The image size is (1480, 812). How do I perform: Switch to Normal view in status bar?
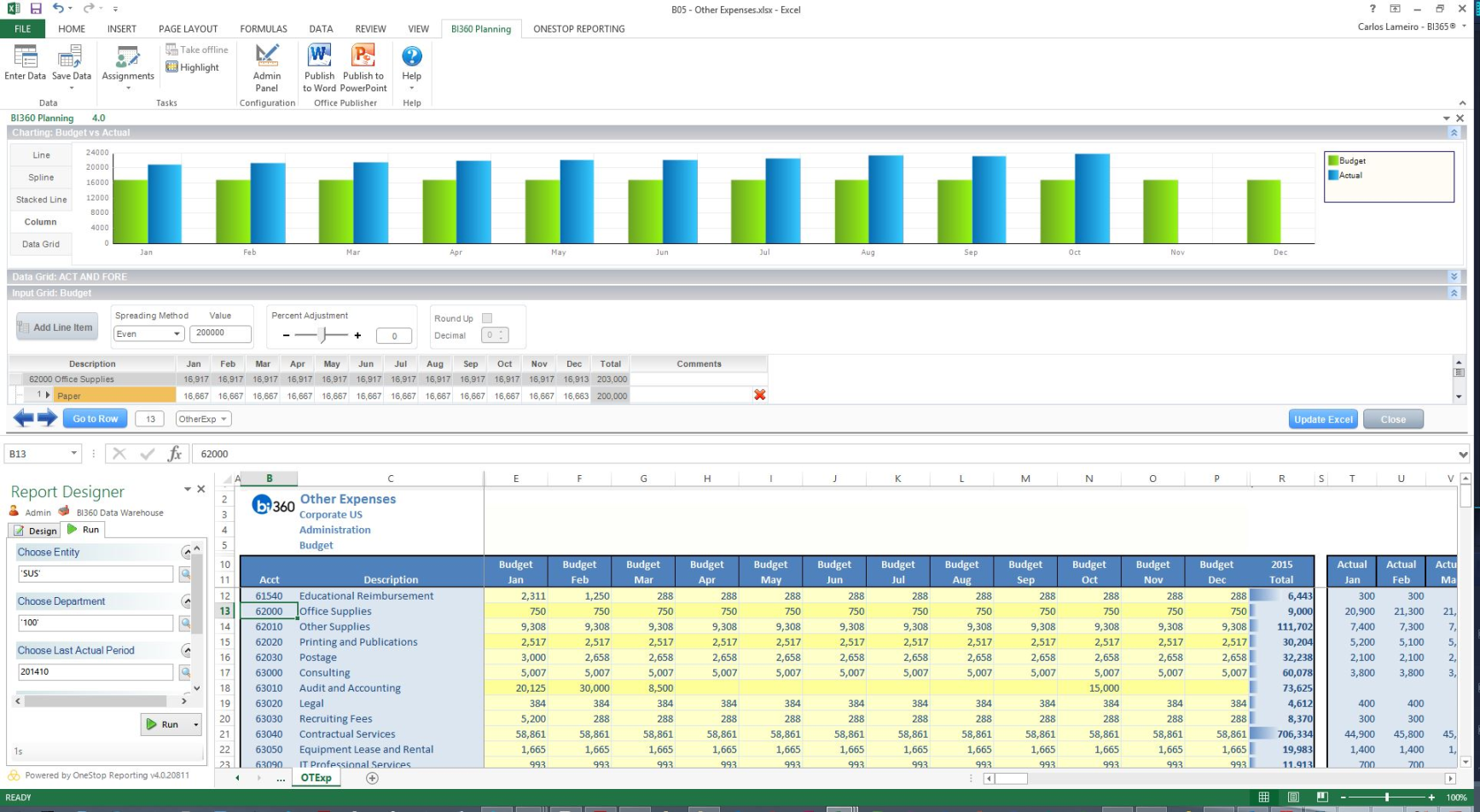coord(1264,797)
